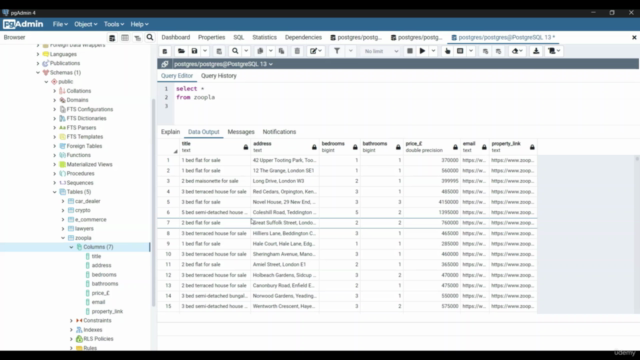The height and width of the screenshot is (360, 640).
Task: Click the Query Tool icon in Browser panel
Action: click(x=112, y=38)
